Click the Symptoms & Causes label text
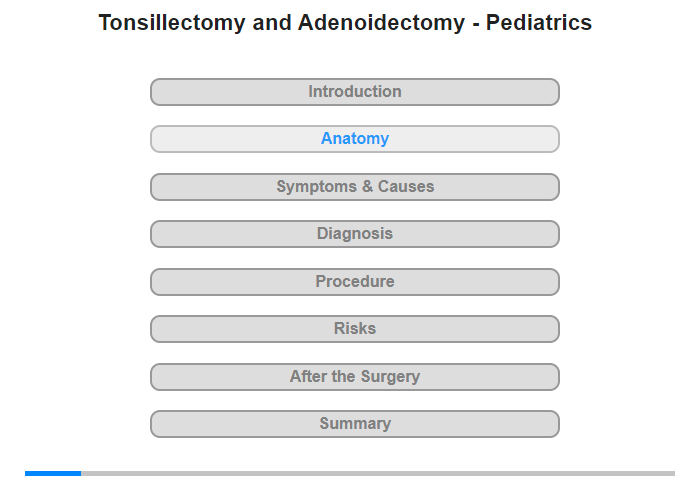 (x=355, y=186)
